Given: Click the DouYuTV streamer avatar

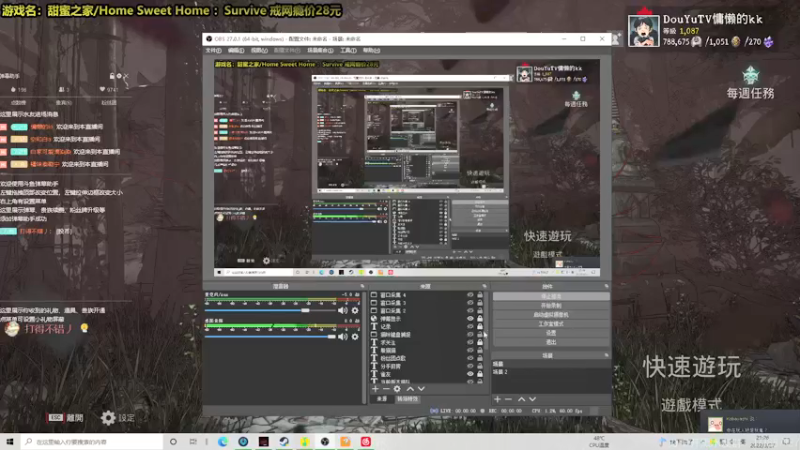Looking at the screenshot, I should [643, 31].
